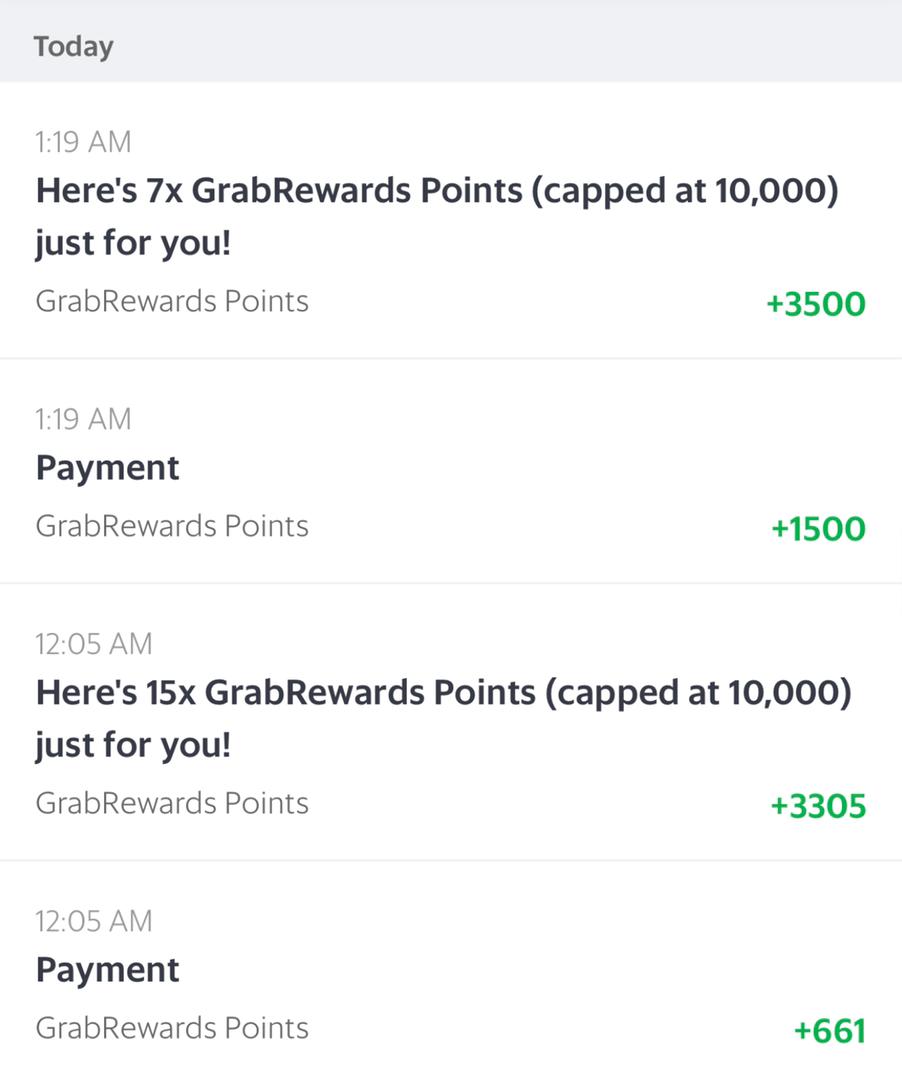902x1080 pixels.
Task: Tap "just for you!" under the 15x bonus
Action: tap(133, 745)
